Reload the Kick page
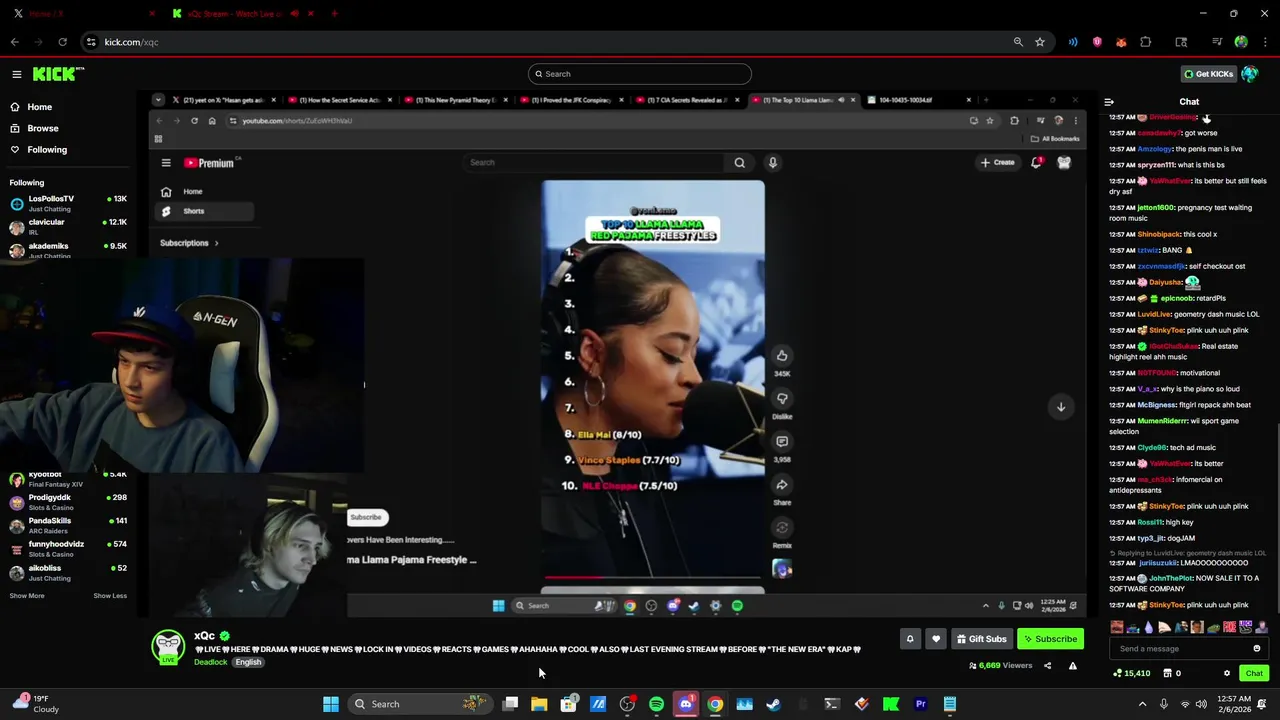Image resolution: width=1280 pixels, height=720 pixels. click(x=62, y=42)
